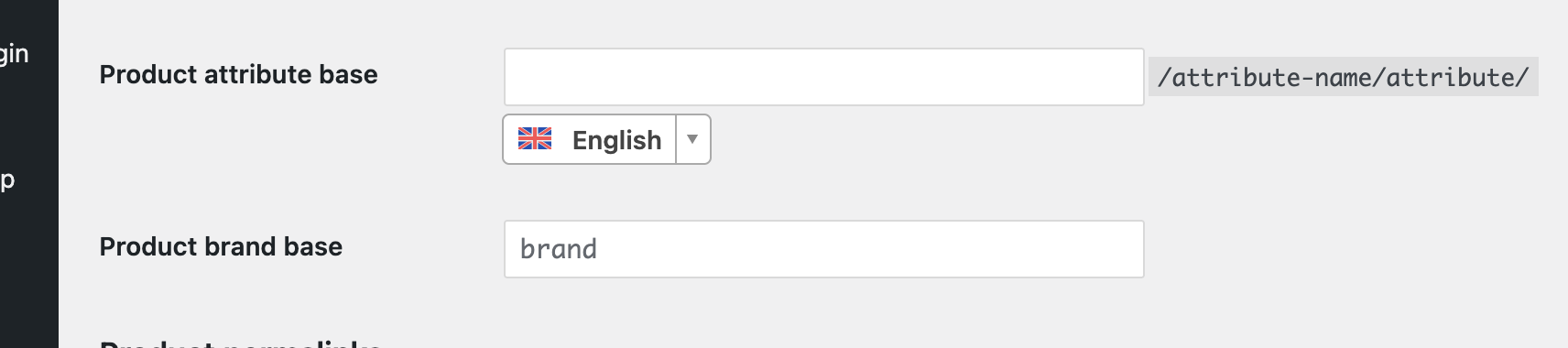Select the English text in the language switcher
1568x348 pixels.
coord(616,140)
